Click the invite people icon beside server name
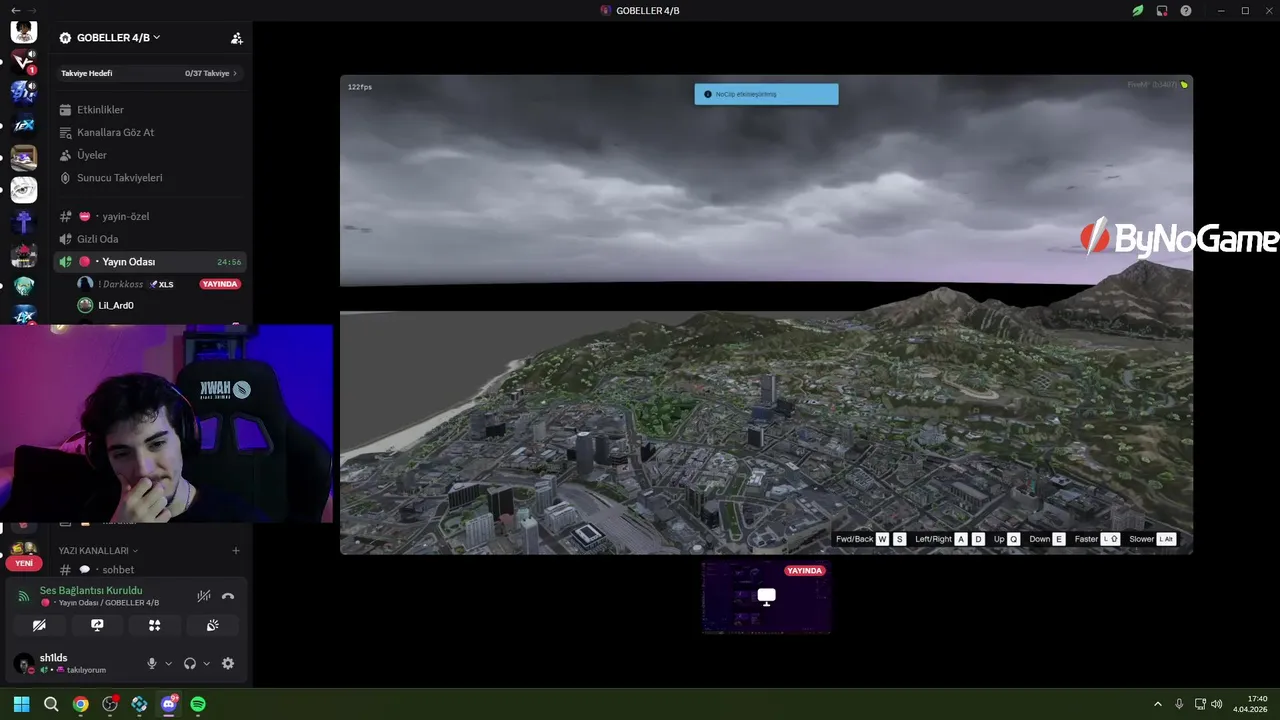The image size is (1280, 720). click(x=237, y=38)
